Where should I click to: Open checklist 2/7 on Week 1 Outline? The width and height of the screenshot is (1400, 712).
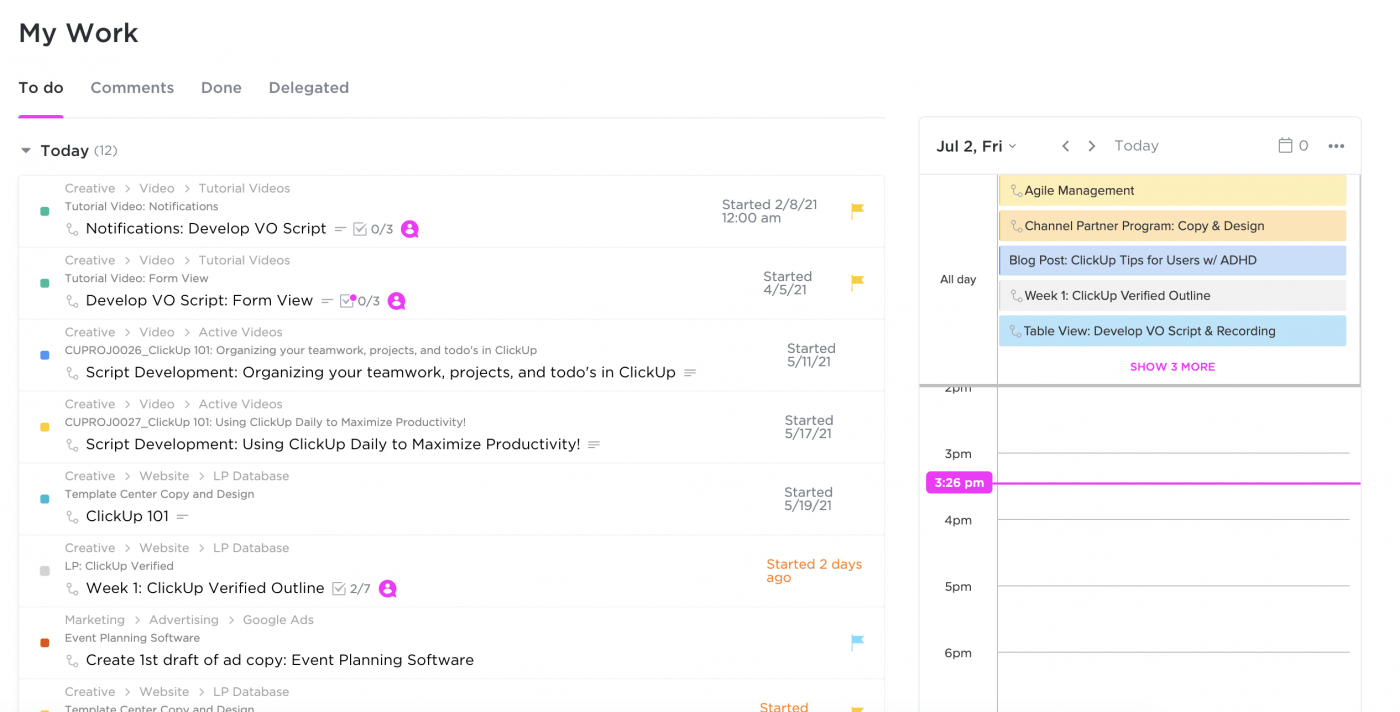click(x=351, y=589)
